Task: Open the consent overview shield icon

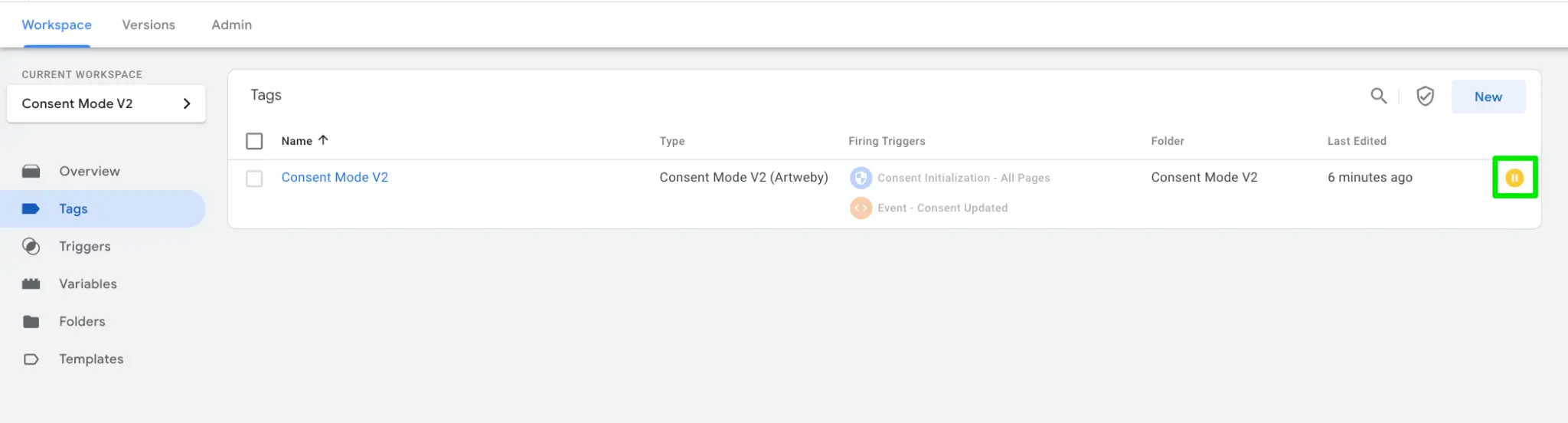Action: pos(1425,96)
